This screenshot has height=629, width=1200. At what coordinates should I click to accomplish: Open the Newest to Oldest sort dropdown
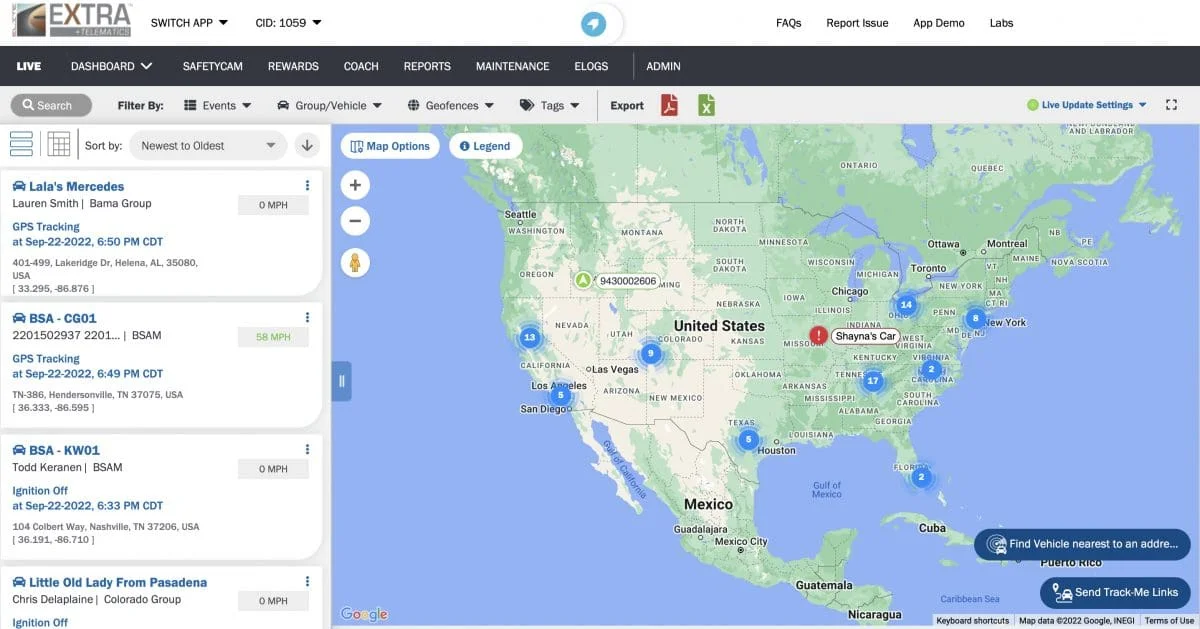coord(208,145)
